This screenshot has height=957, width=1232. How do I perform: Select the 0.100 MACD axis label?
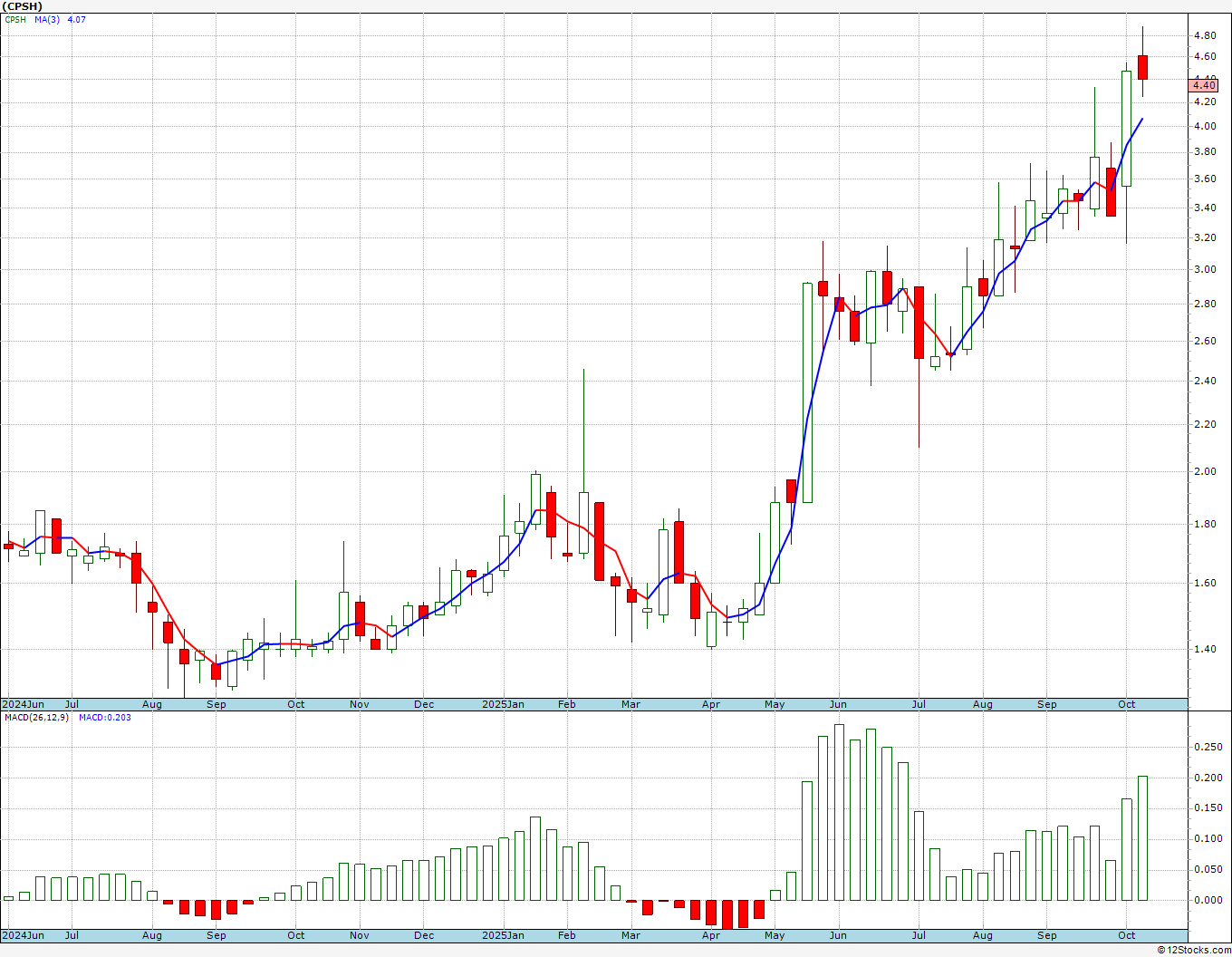click(1208, 839)
